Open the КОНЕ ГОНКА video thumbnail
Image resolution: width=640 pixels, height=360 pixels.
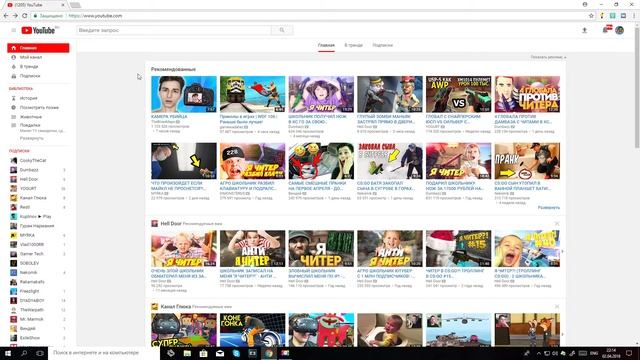252,330
